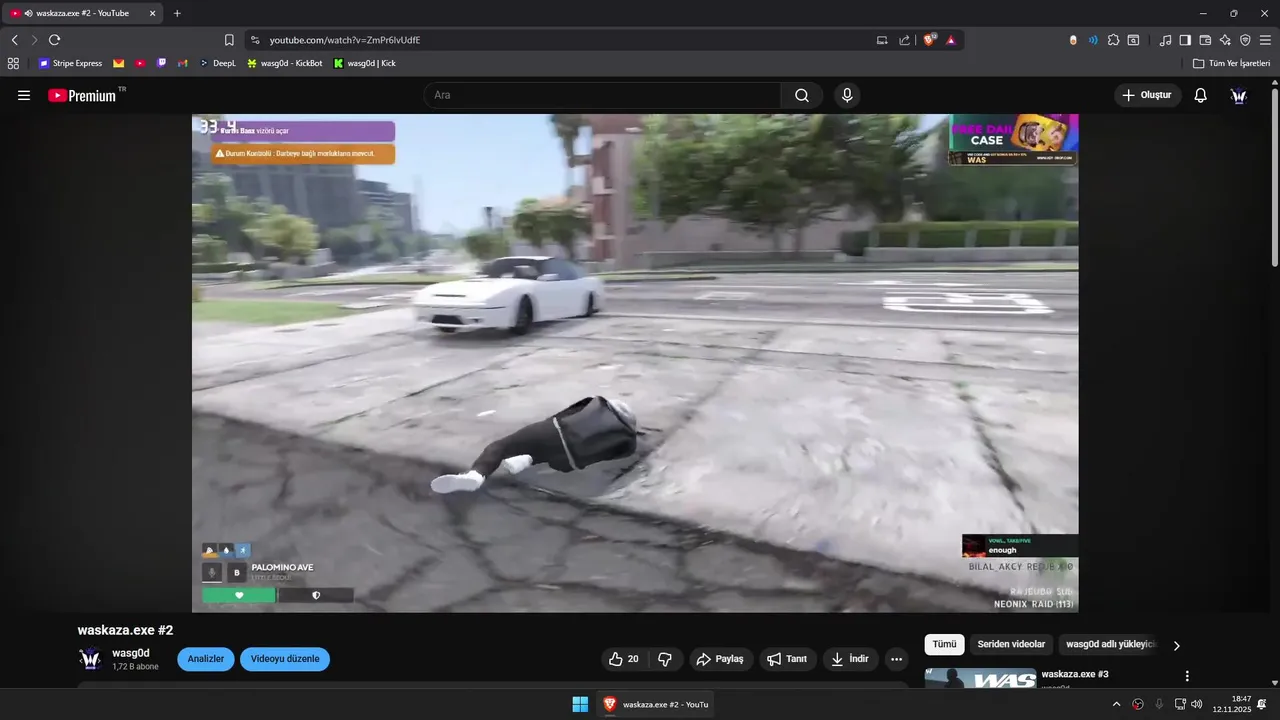Show hidden system tray icons
1280x720 pixels.
[x=1116, y=704]
